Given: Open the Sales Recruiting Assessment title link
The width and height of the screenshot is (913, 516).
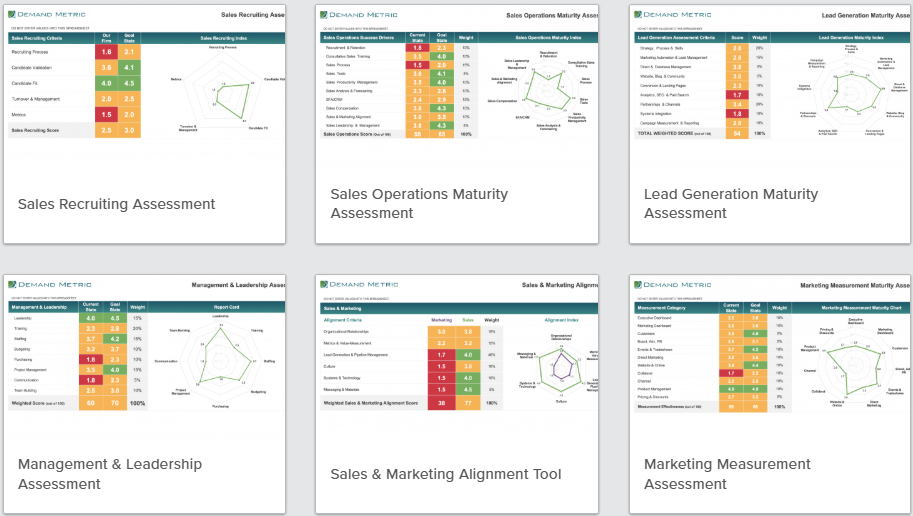Looking at the screenshot, I should (x=116, y=204).
